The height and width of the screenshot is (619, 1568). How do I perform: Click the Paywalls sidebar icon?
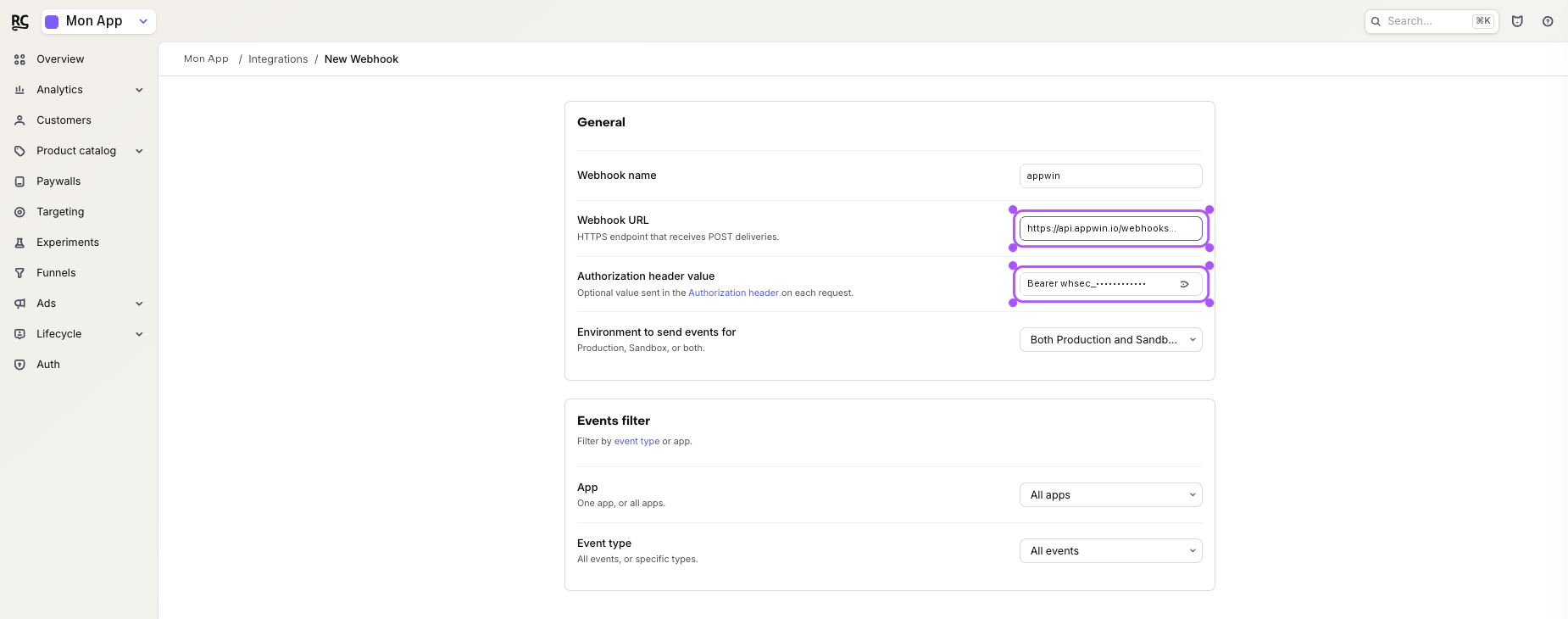(19, 181)
